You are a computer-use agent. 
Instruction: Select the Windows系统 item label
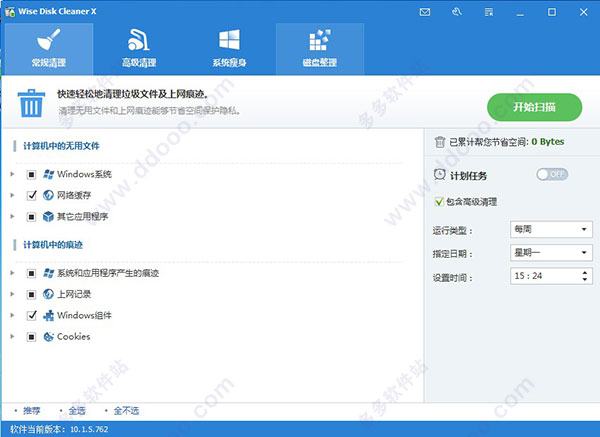84,174
